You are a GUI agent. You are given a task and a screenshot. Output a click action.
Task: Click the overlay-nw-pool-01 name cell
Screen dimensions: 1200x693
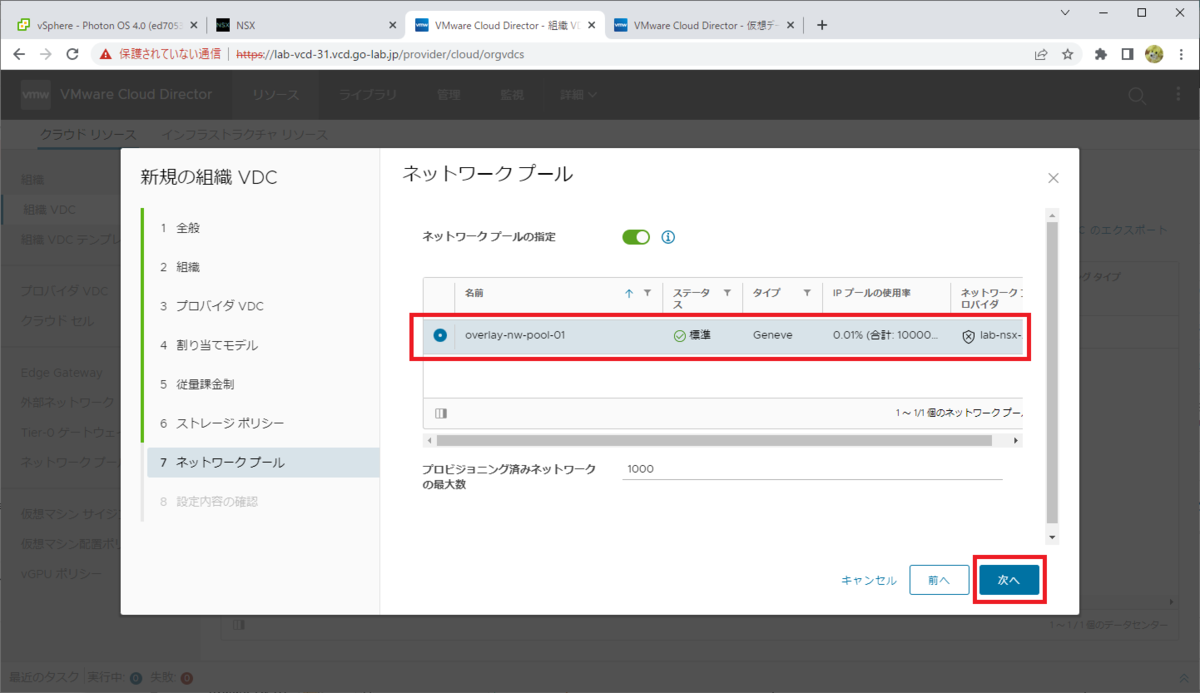click(515, 335)
